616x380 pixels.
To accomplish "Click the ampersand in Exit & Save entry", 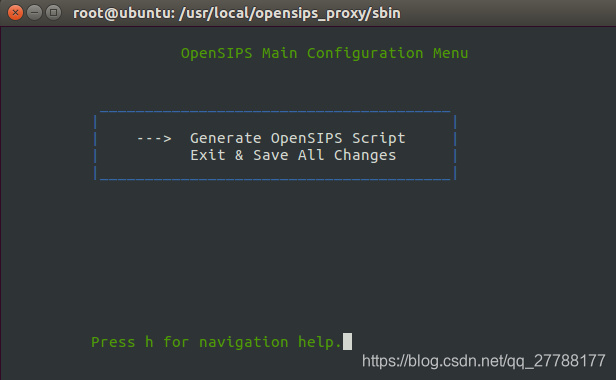I will coord(239,155).
